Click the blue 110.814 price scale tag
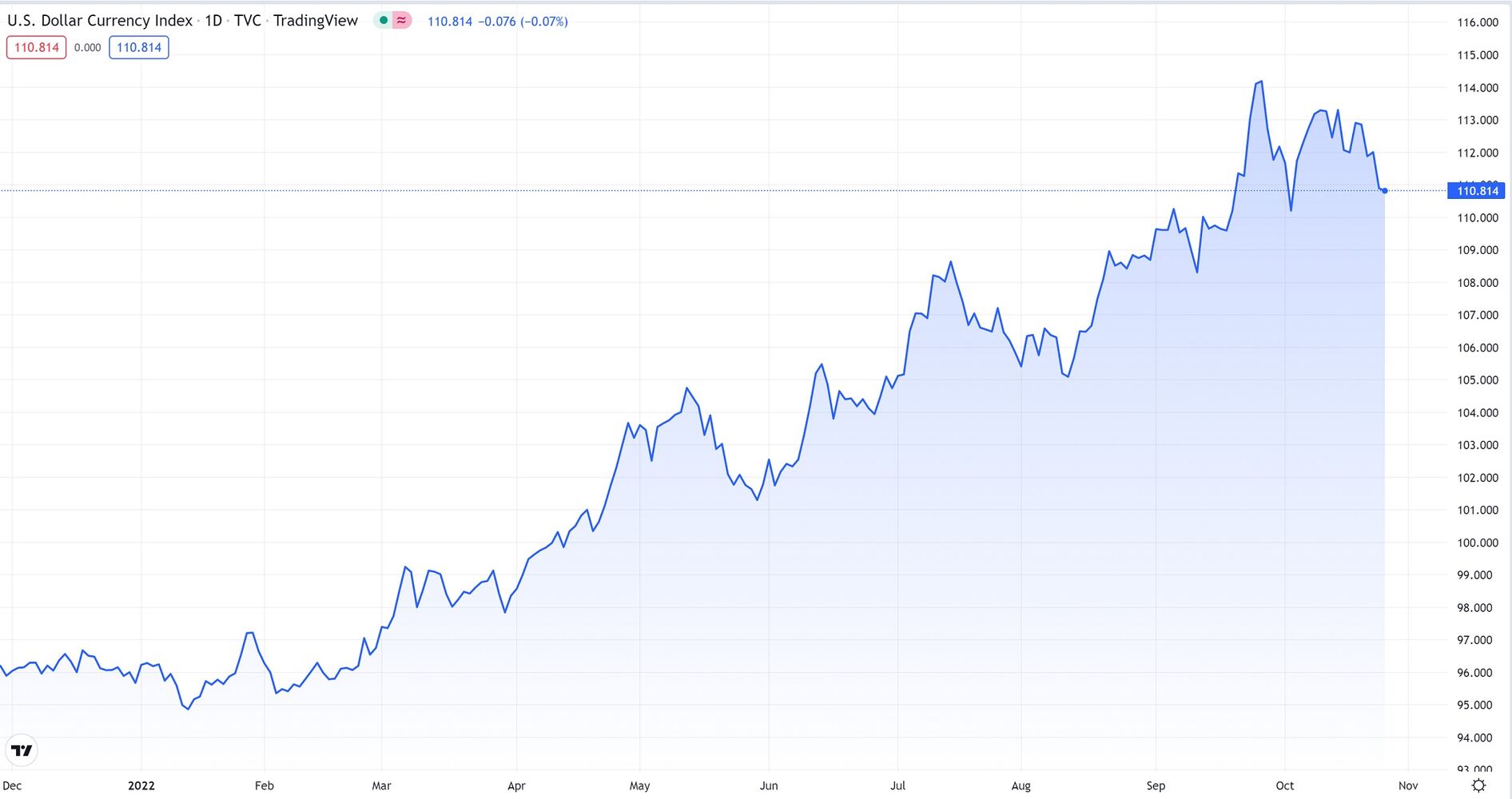The height and width of the screenshot is (799, 1512). click(x=1477, y=190)
